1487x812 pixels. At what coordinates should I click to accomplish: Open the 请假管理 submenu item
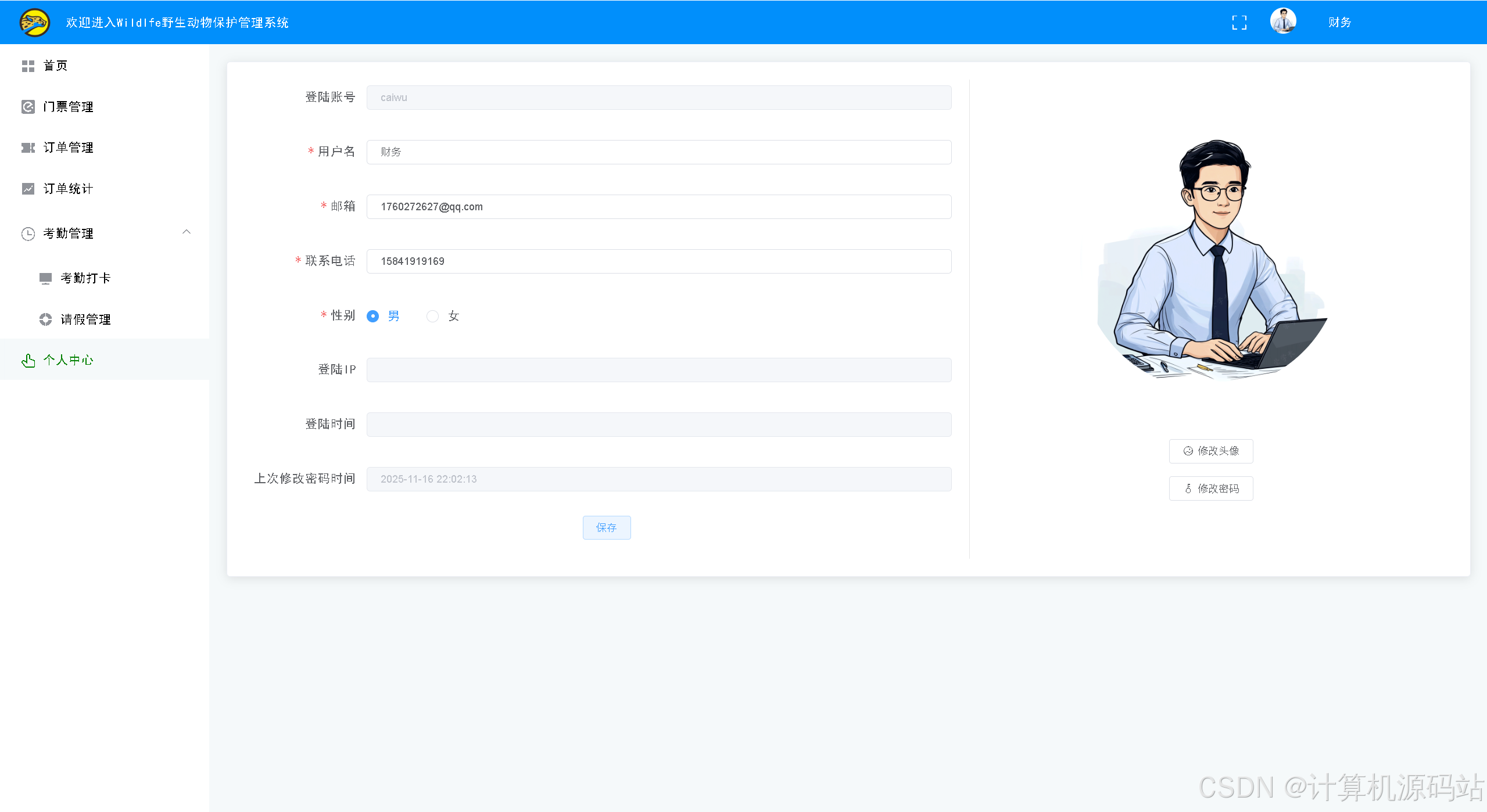coord(105,319)
